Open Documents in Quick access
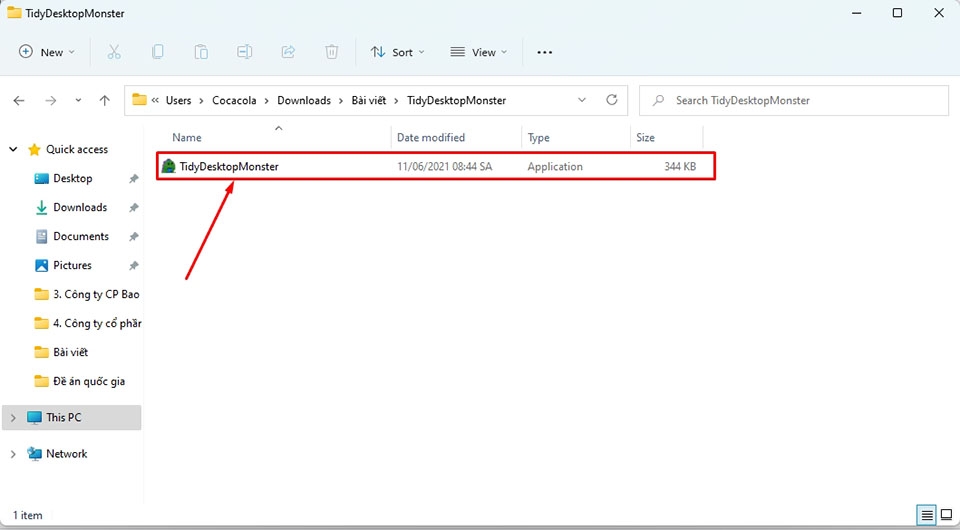This screenshot has height=530, width=960. (x=81, y=236)
